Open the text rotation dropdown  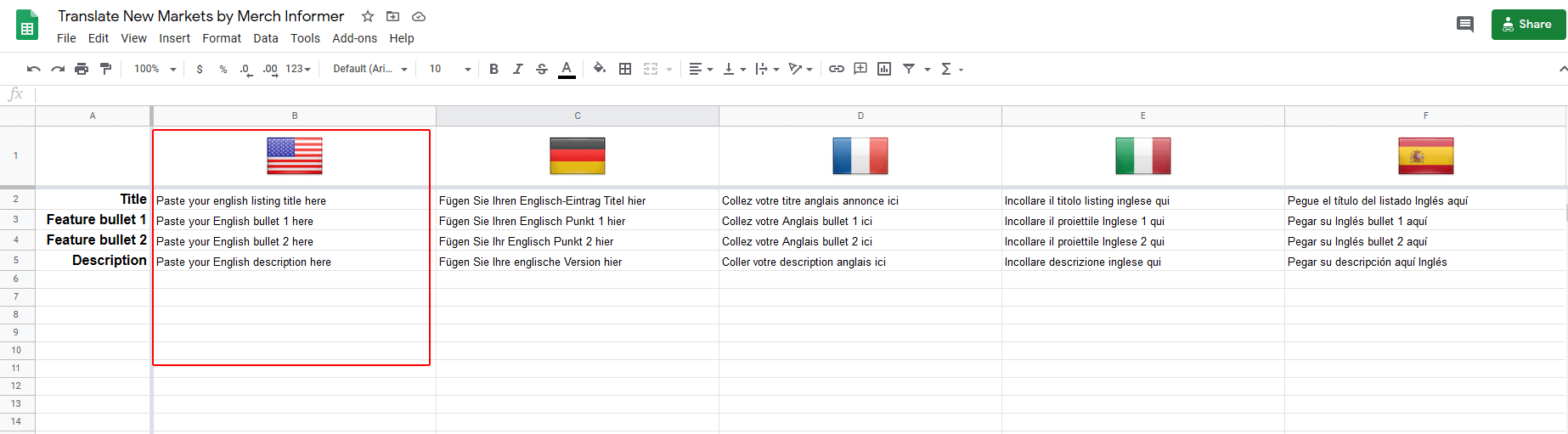pyautogui.click(x=800, y=69)
